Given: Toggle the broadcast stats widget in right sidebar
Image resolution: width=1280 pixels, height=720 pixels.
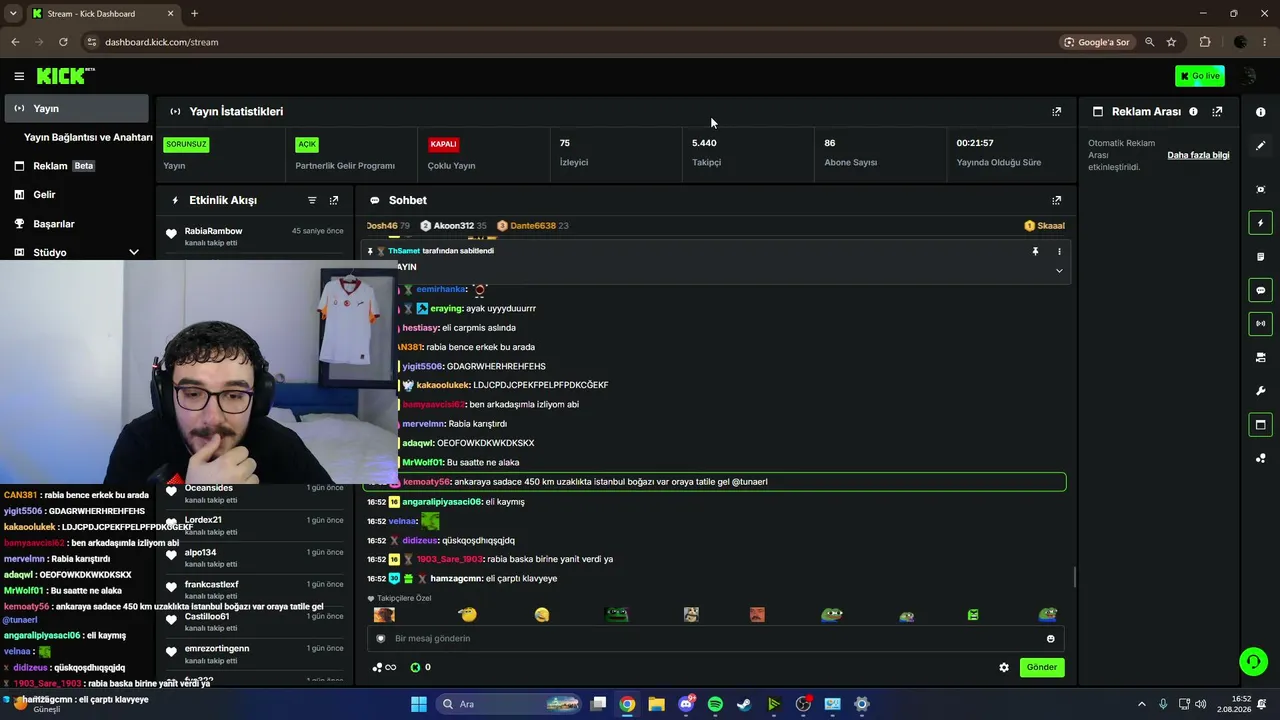Looking at the screenshot, I should coord(1260,324).
